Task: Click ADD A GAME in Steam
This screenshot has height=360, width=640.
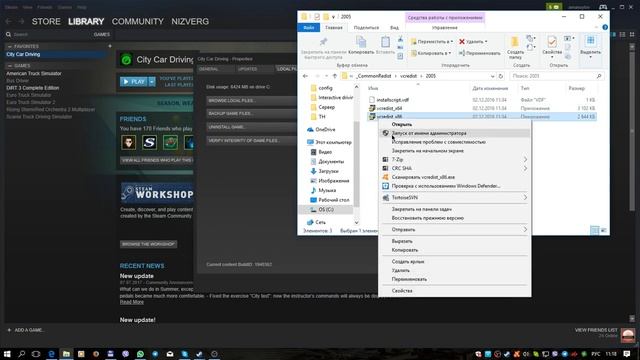Action: pyautogui.click(x=26, y=330)
